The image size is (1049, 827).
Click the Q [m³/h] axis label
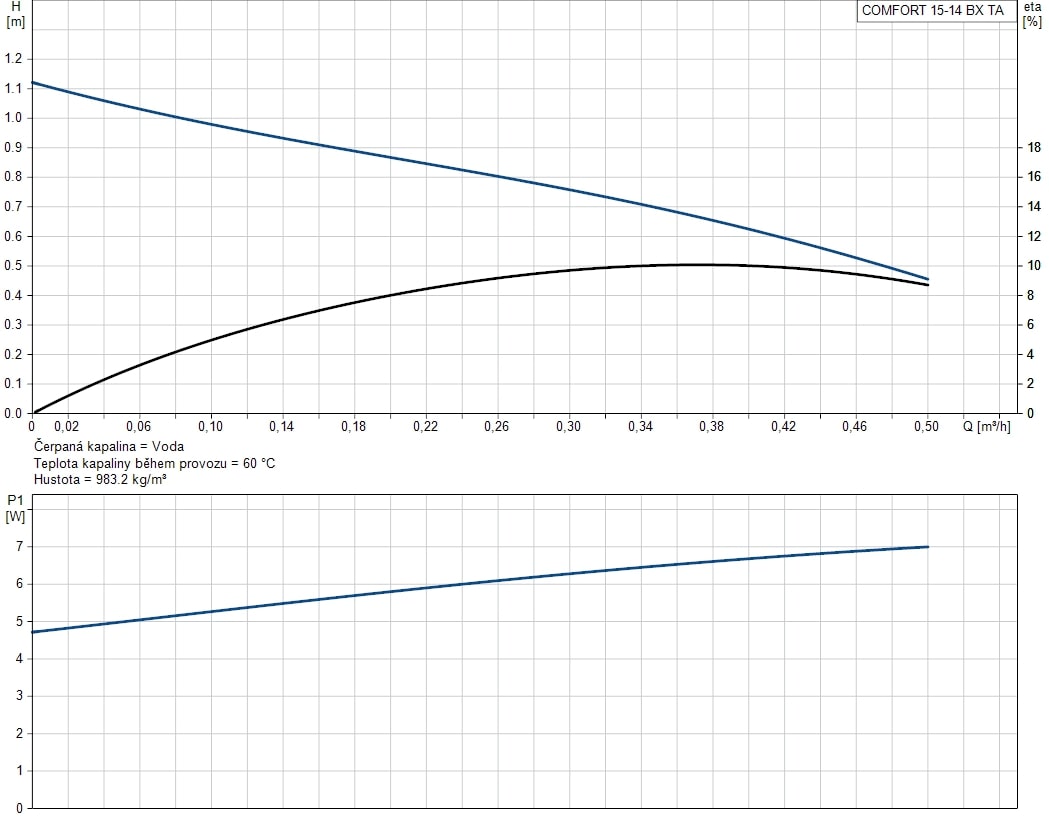click(x=986, y=427)
